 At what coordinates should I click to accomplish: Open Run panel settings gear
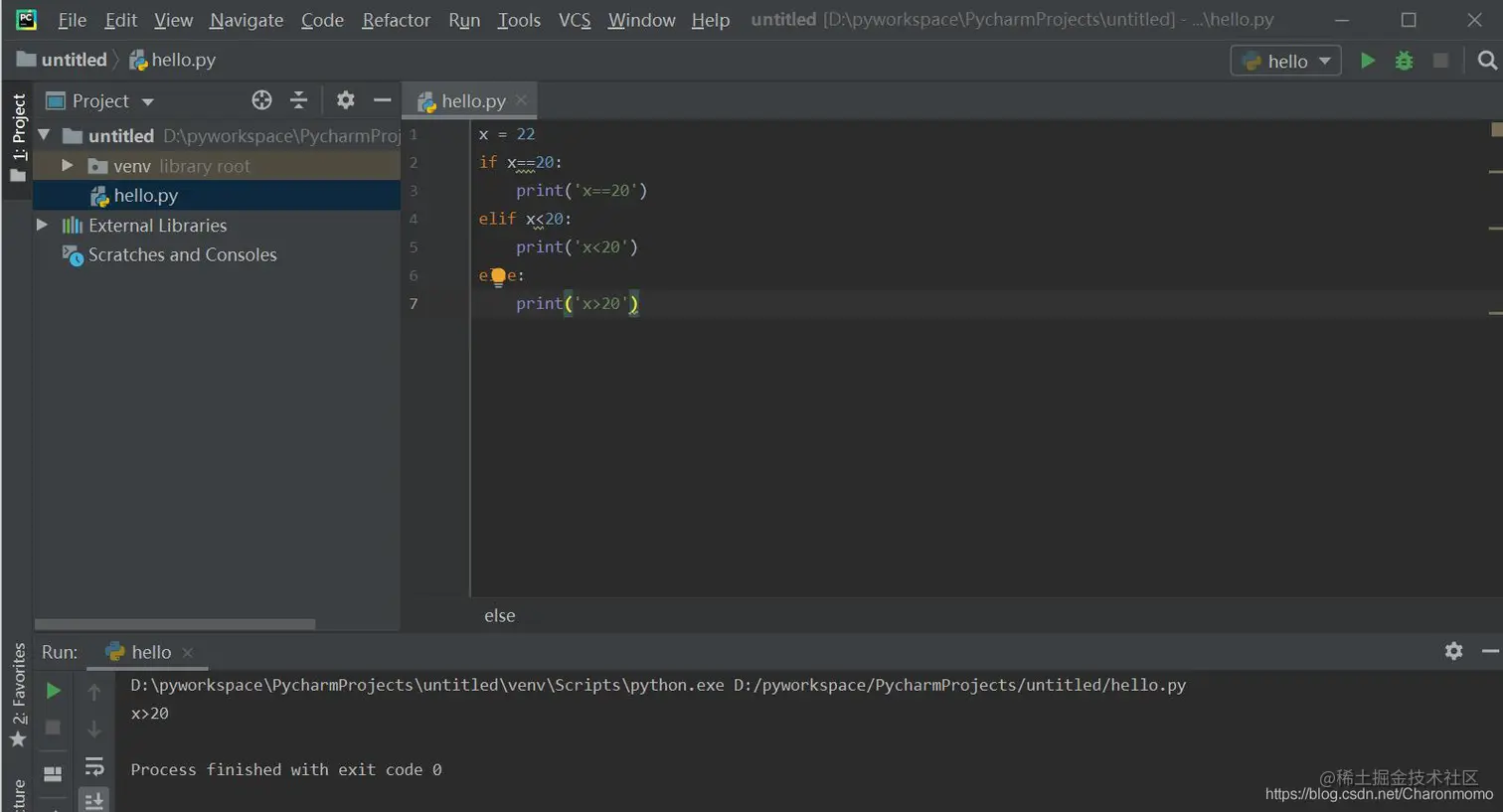click(x=1453, y=651)
